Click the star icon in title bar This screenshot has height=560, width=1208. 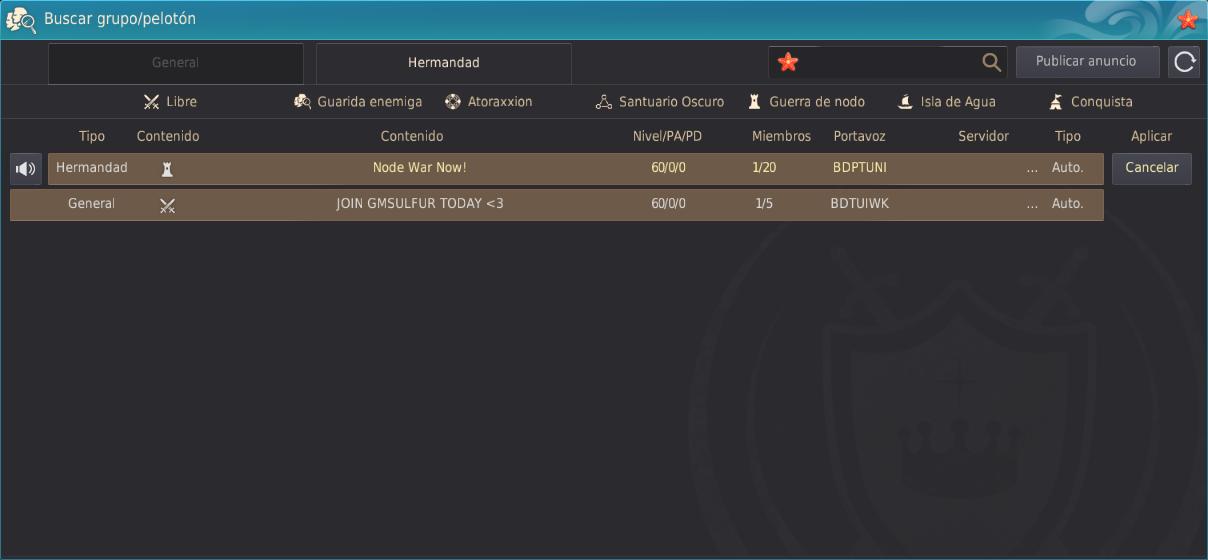point(1187,19)
